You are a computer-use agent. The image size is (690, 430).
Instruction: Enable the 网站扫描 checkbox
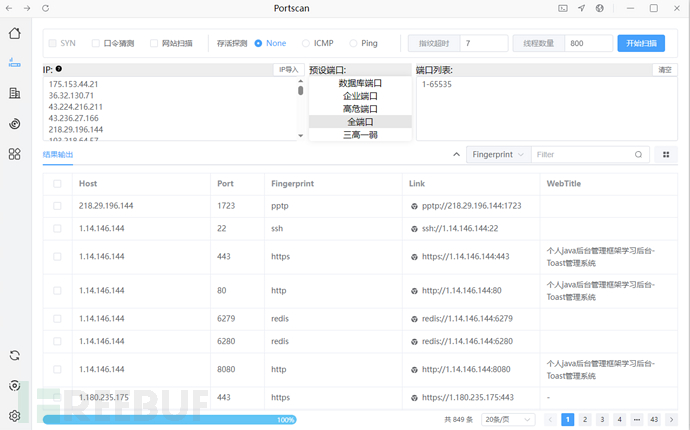(x=154, y=43)
